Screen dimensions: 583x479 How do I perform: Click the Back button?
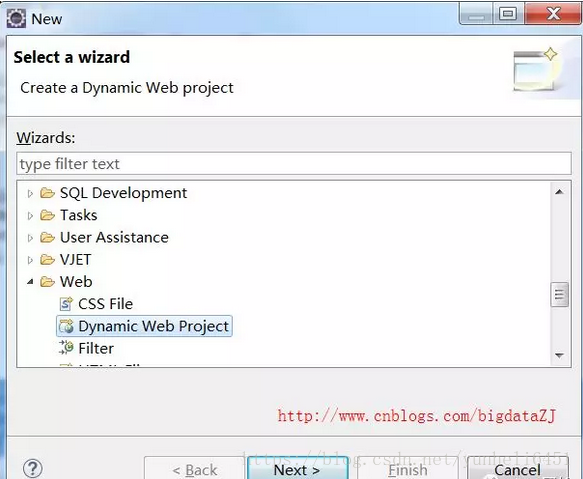[x=194, y=469]
